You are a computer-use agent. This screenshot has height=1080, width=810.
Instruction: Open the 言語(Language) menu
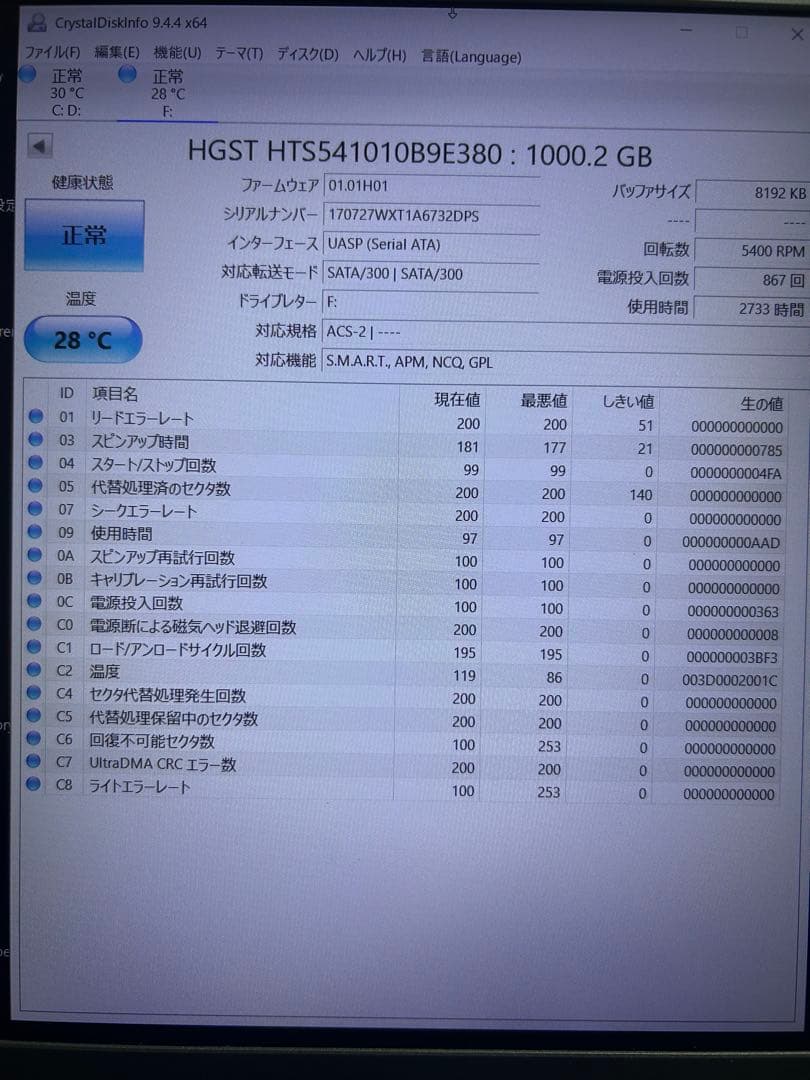(x=471, y=57)
